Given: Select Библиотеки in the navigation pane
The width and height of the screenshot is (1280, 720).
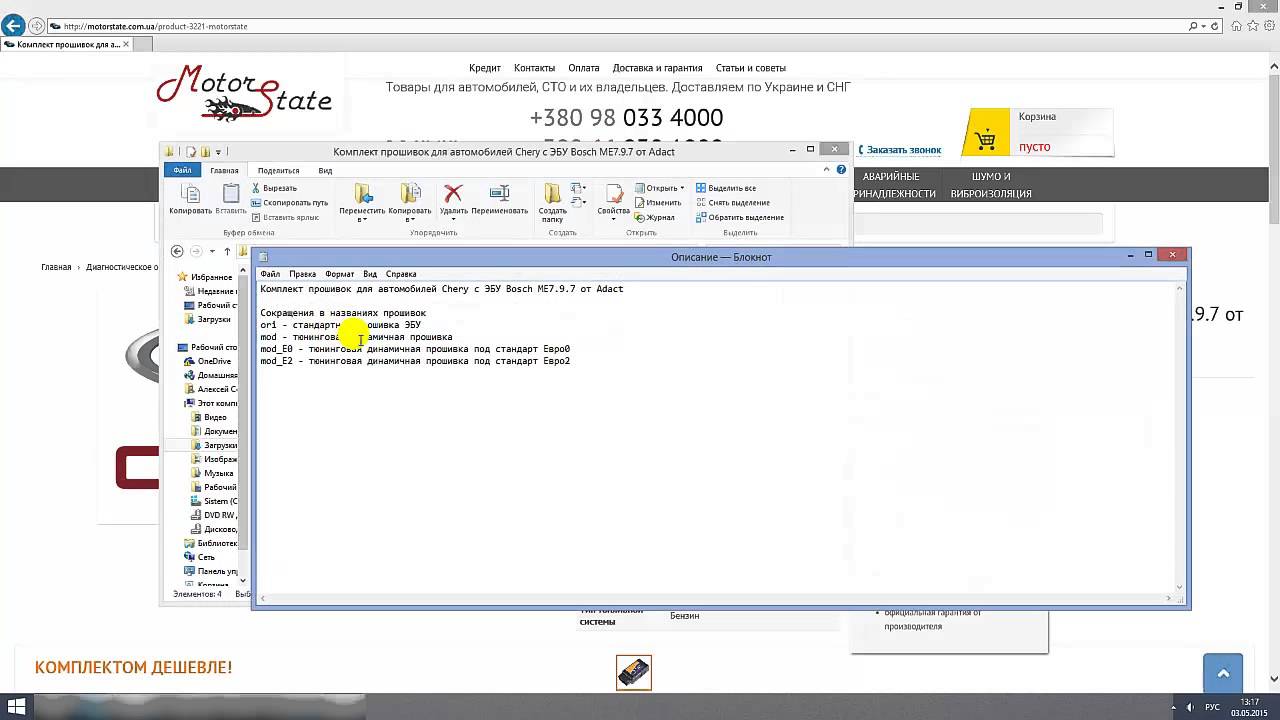Looking at the screenshot, I should tap(210, 543).
